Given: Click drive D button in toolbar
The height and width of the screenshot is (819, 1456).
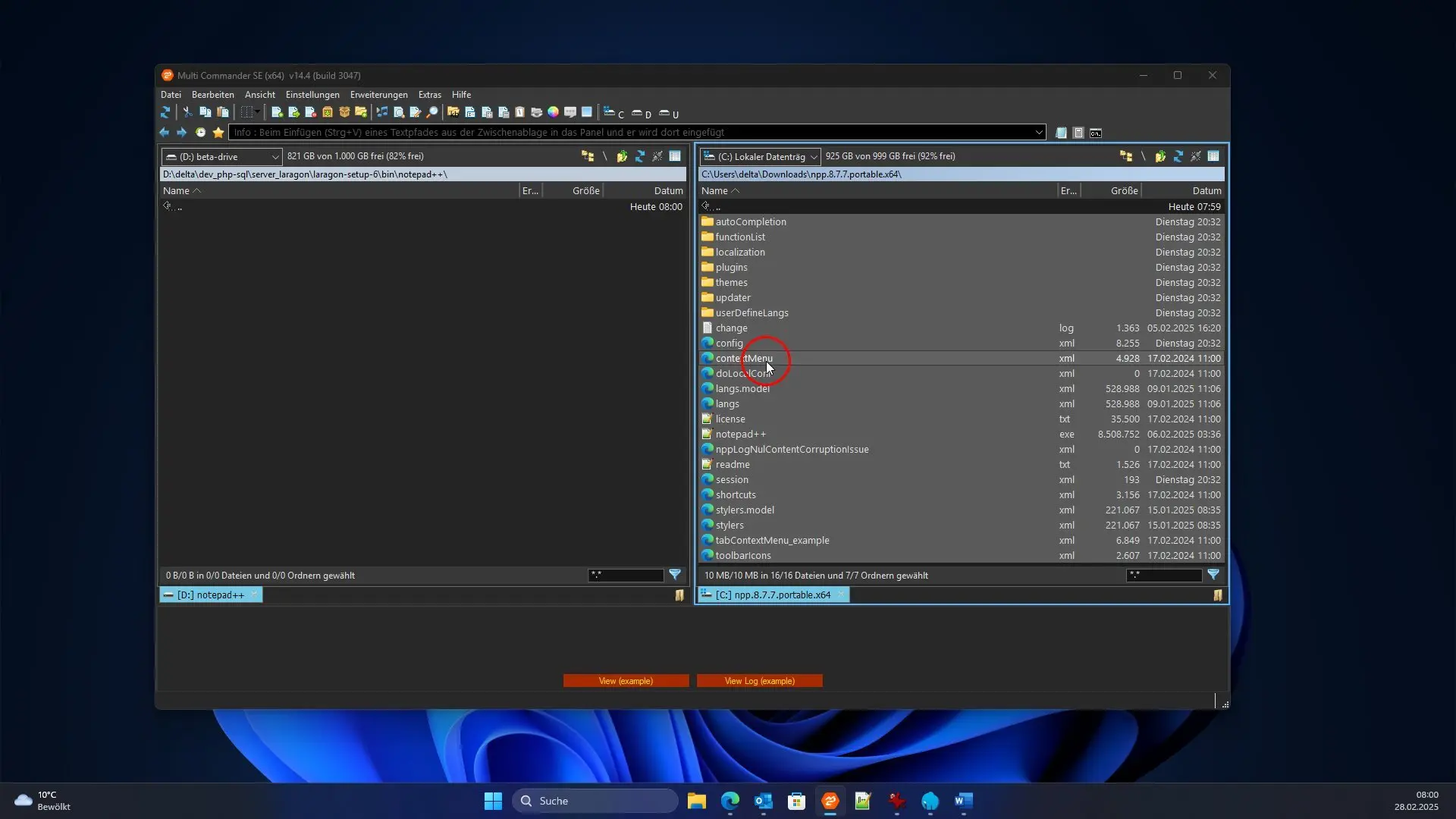Looking at the screenshot, I should (x=642, y=114).
